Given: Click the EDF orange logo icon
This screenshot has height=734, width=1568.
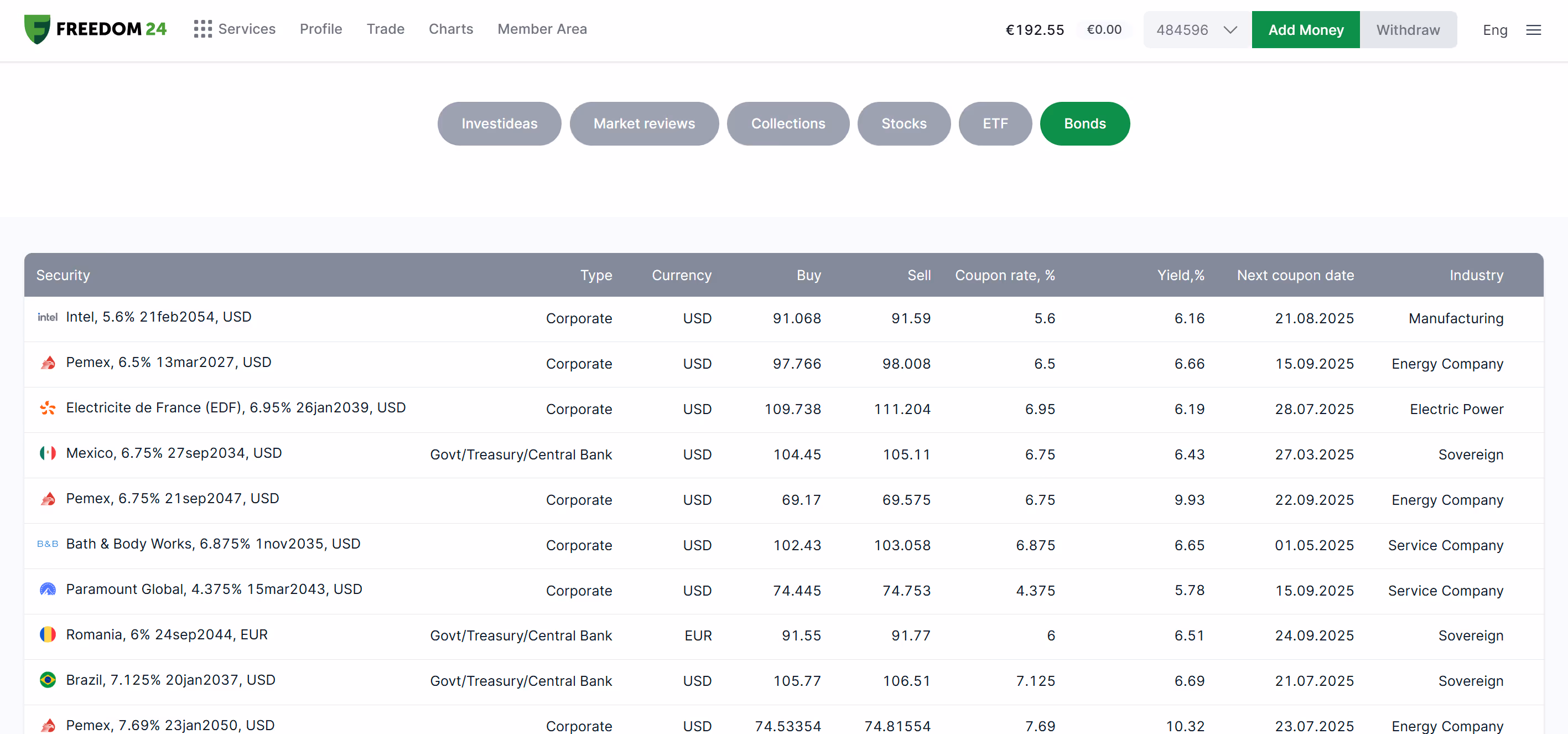Looking at the screenshot, I should [x=48, y=407].
